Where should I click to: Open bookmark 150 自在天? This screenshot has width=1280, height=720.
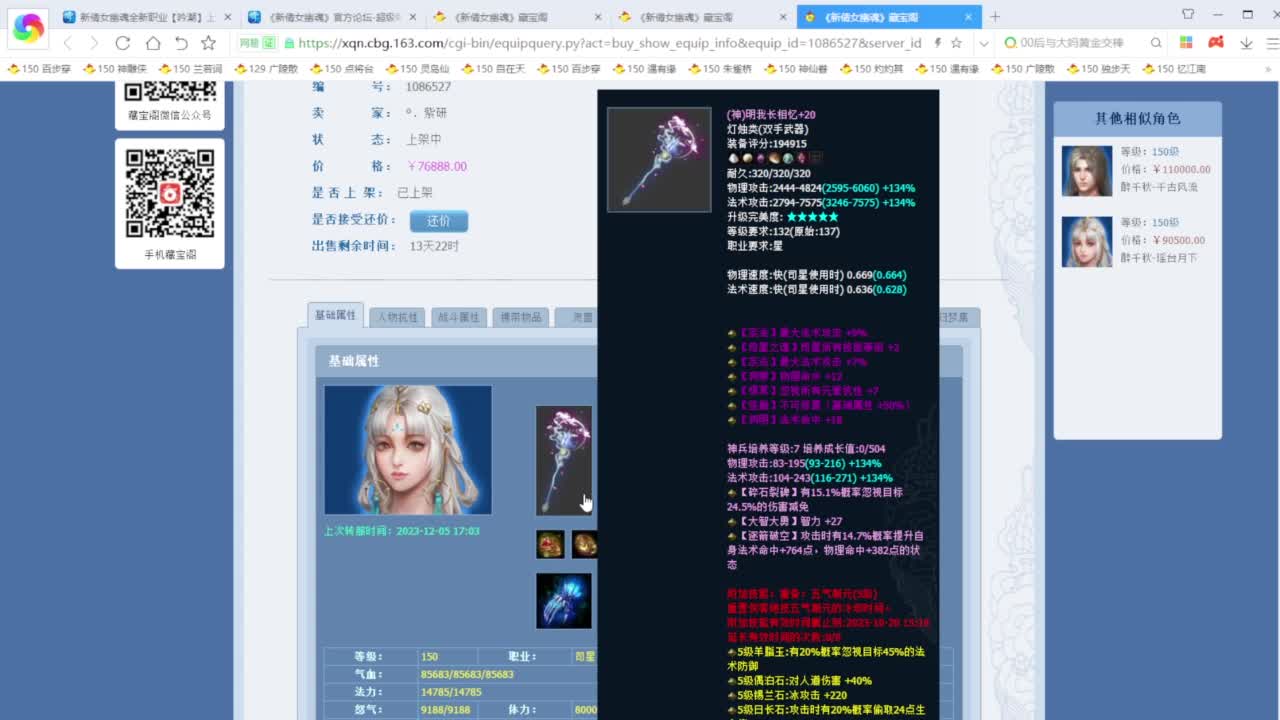click(493, 69)
